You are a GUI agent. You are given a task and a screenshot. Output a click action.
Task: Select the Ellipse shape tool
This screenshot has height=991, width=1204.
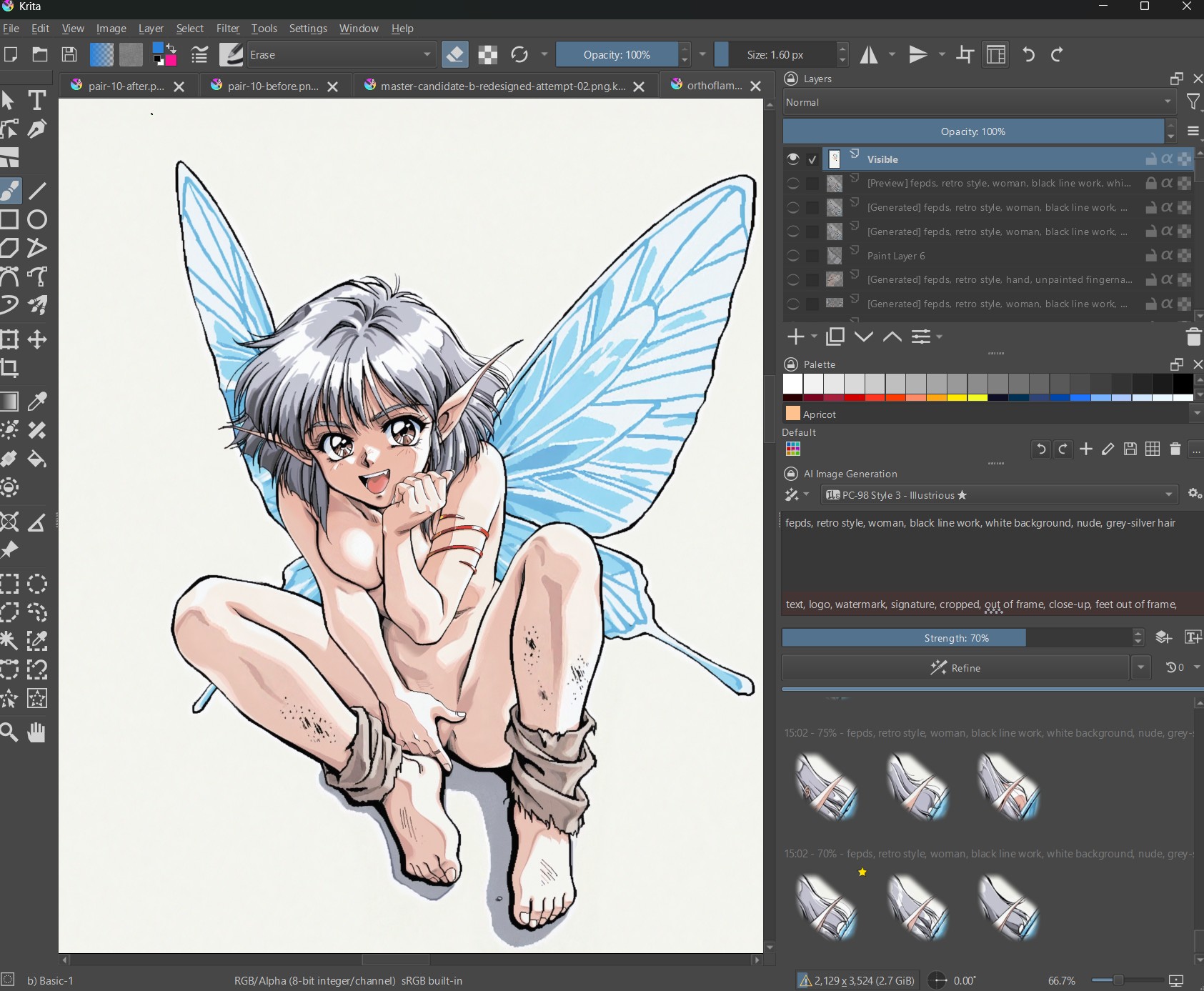coord(37,219)
